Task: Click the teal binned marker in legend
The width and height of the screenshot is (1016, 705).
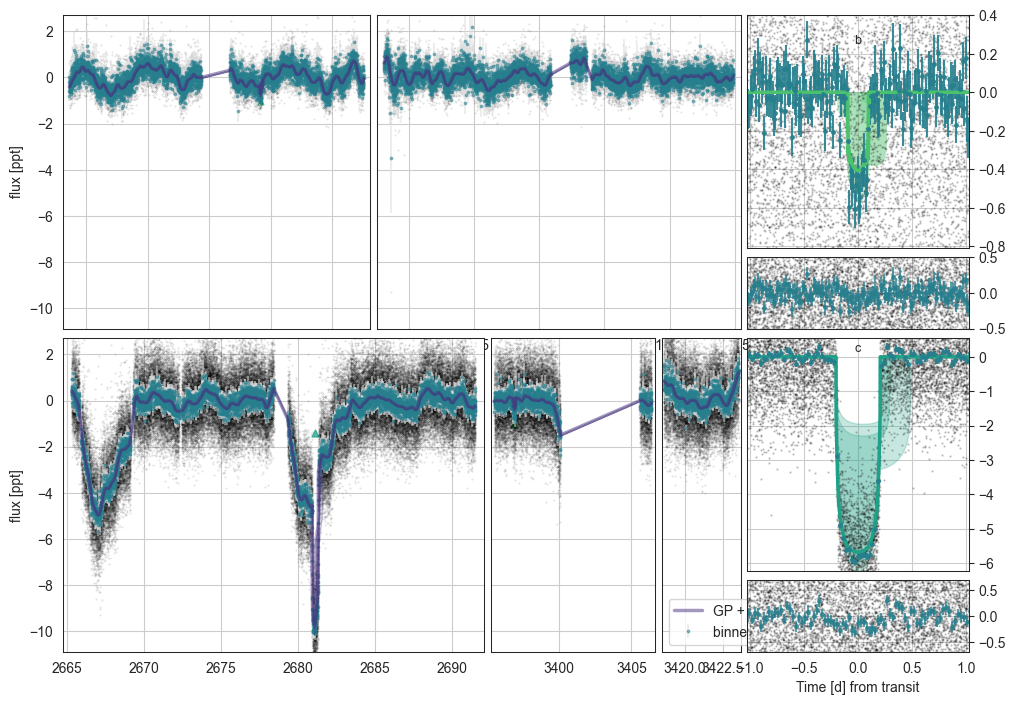Action: pos(688,632)
